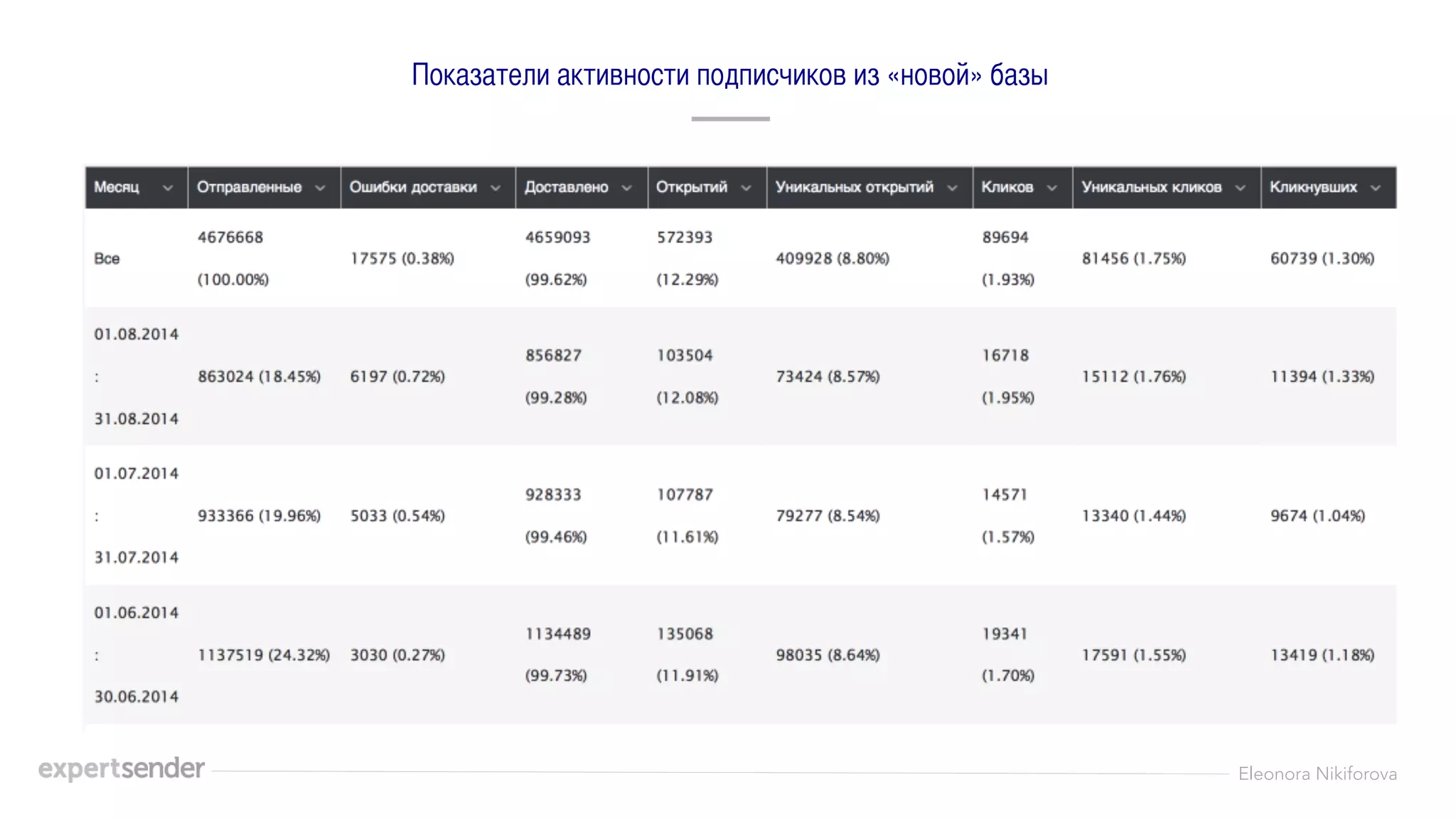Screen dimensions: 1456x819
Task: Select sent value 1137519 (24.32%)
Action: (x=264, y=655)
